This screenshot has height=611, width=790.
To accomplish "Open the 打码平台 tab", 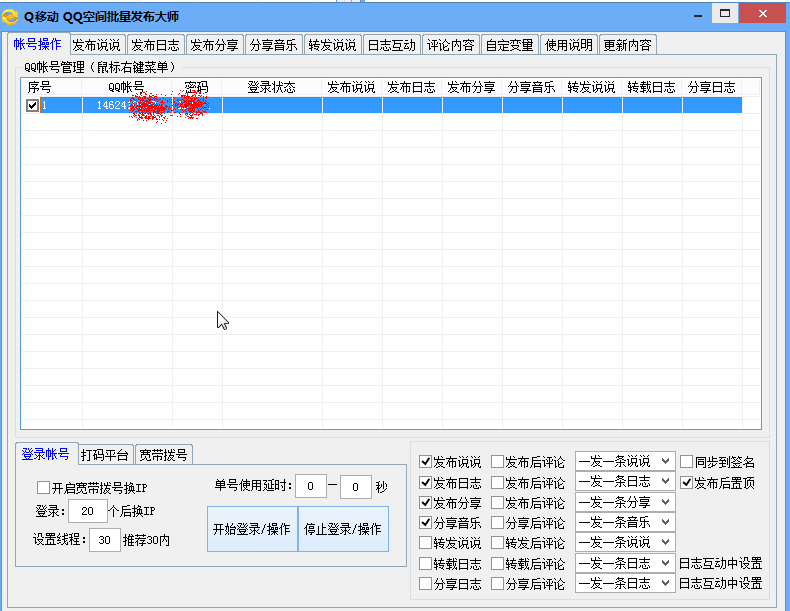I will (105, 455).
